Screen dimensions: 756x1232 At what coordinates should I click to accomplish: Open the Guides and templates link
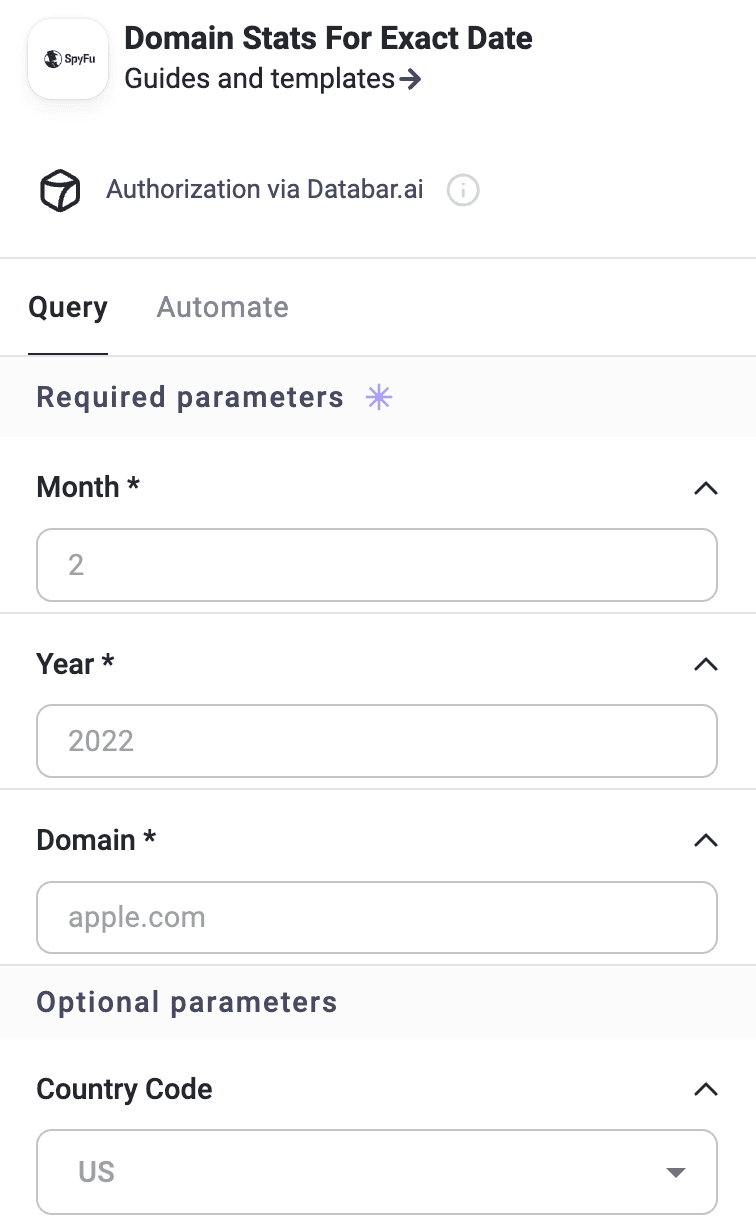272,79
